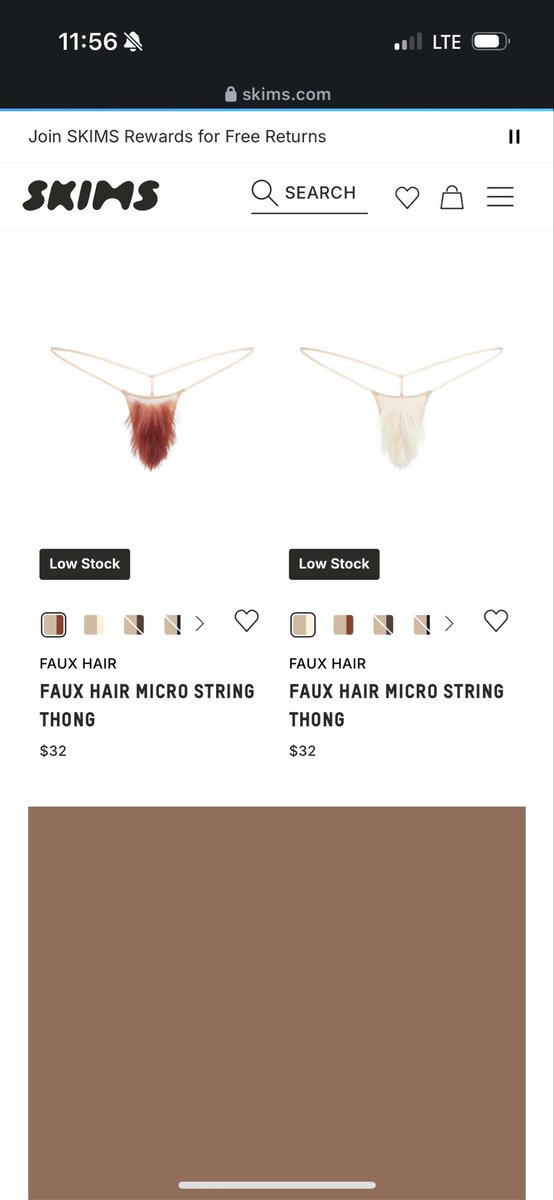This screenshot has height=1200, width=554.
Task: Select the rust swatch on right product
Action: tap(343, 625)
